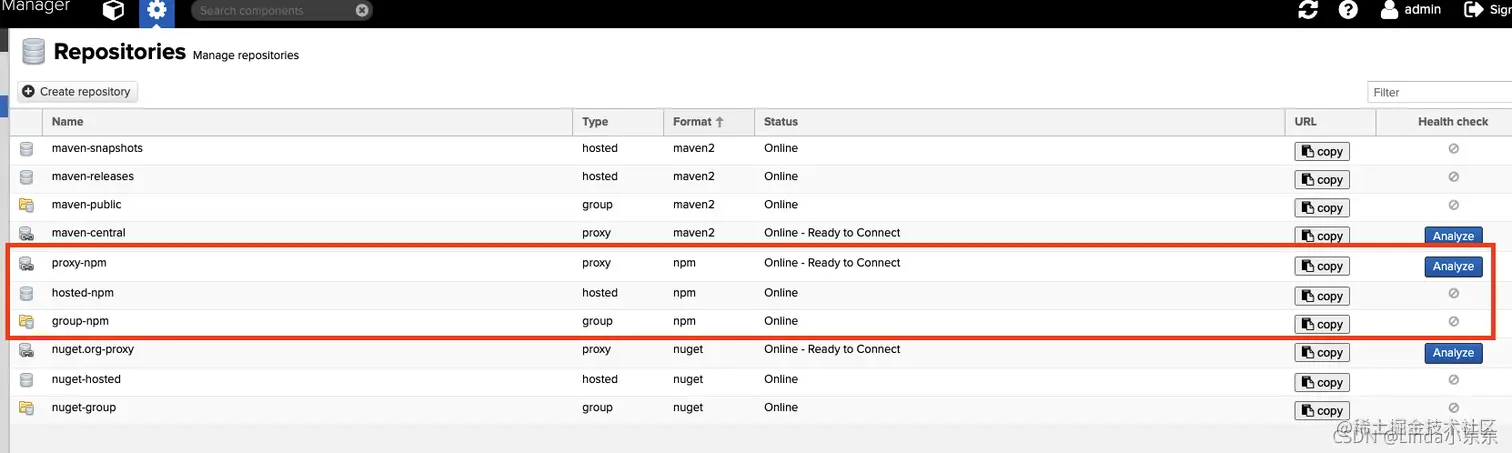Click the Repositories page heading icon
This screenshot has height=453, width=1512.
[33, 51]
